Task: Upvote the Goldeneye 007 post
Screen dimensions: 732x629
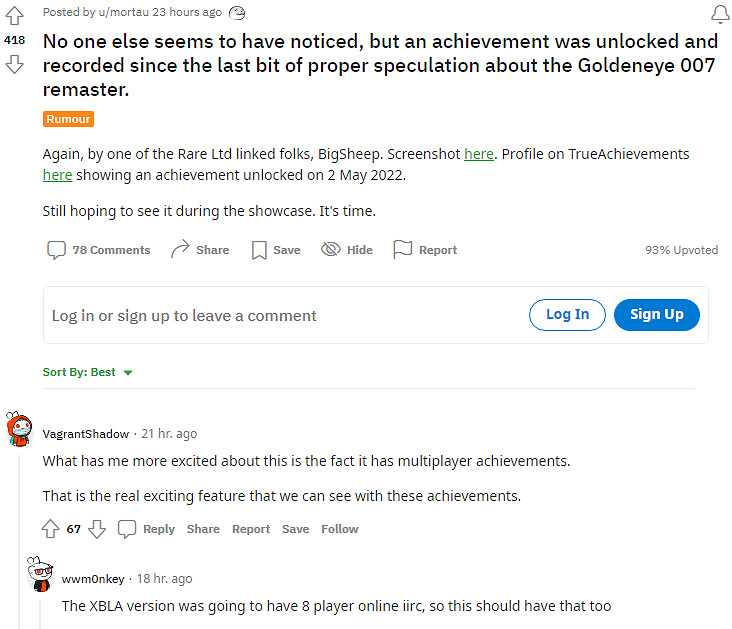Action: 14,15
